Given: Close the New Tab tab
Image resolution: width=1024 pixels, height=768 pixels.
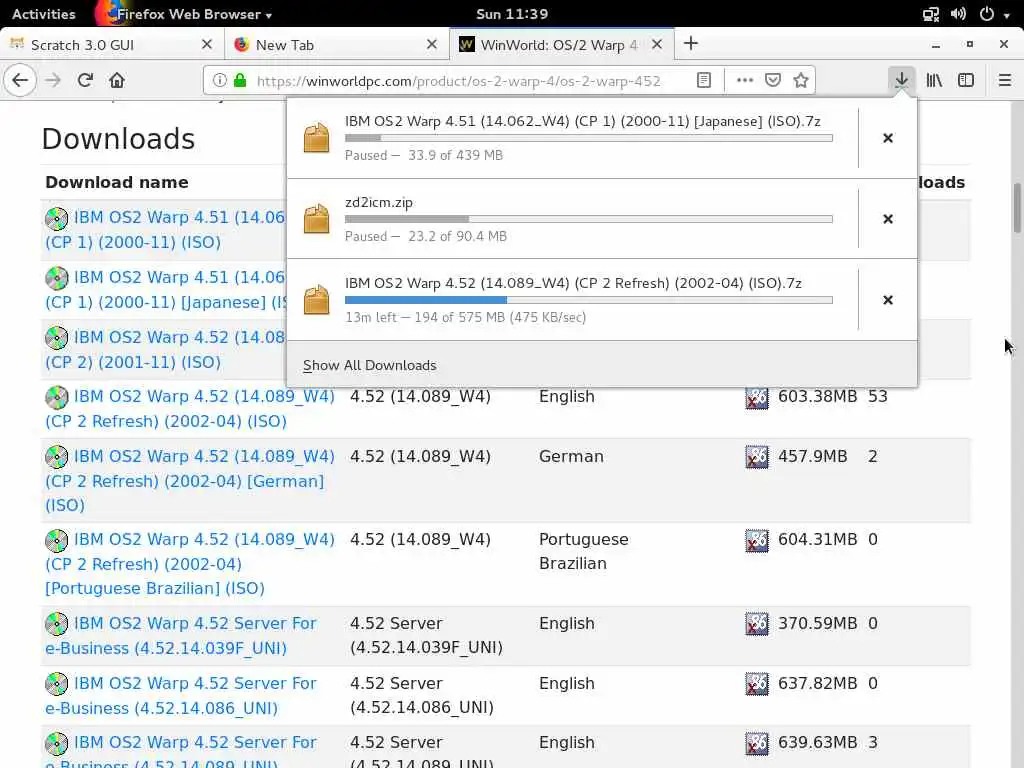Looking at the screenshot, I should coord(432,44).
